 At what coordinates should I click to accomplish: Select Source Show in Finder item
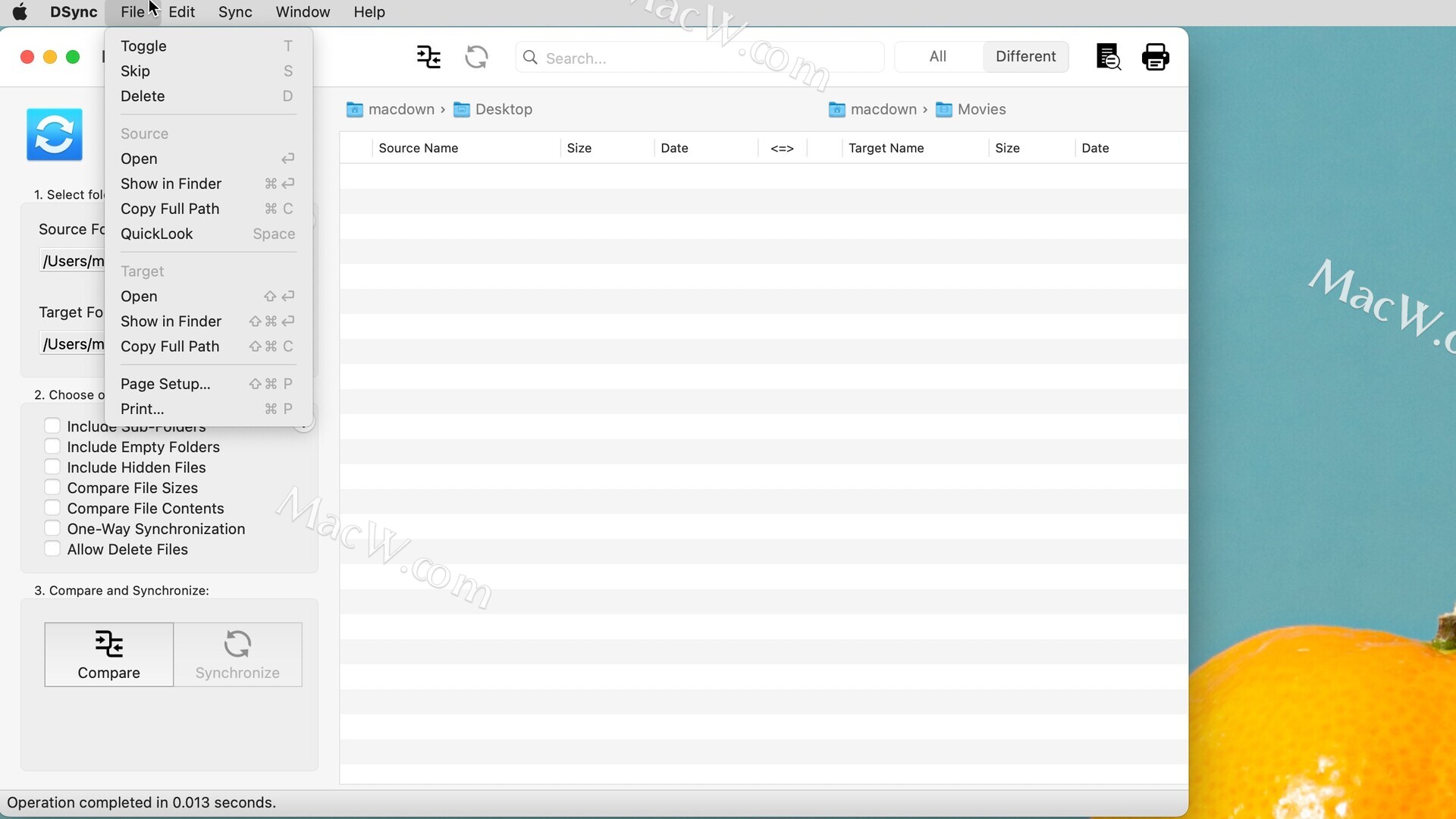(x=208, y=184)
